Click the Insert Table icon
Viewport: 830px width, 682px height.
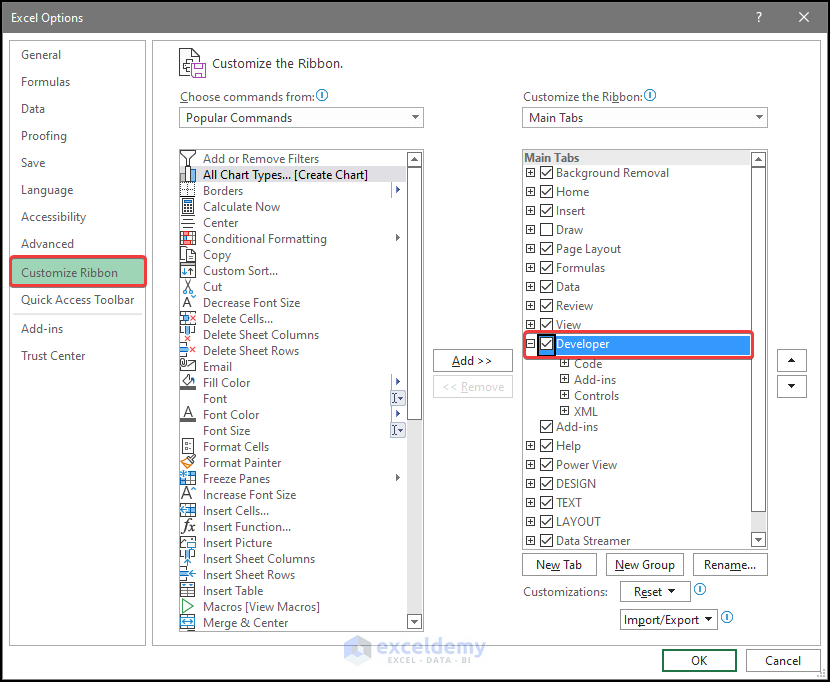coord(188,590)
